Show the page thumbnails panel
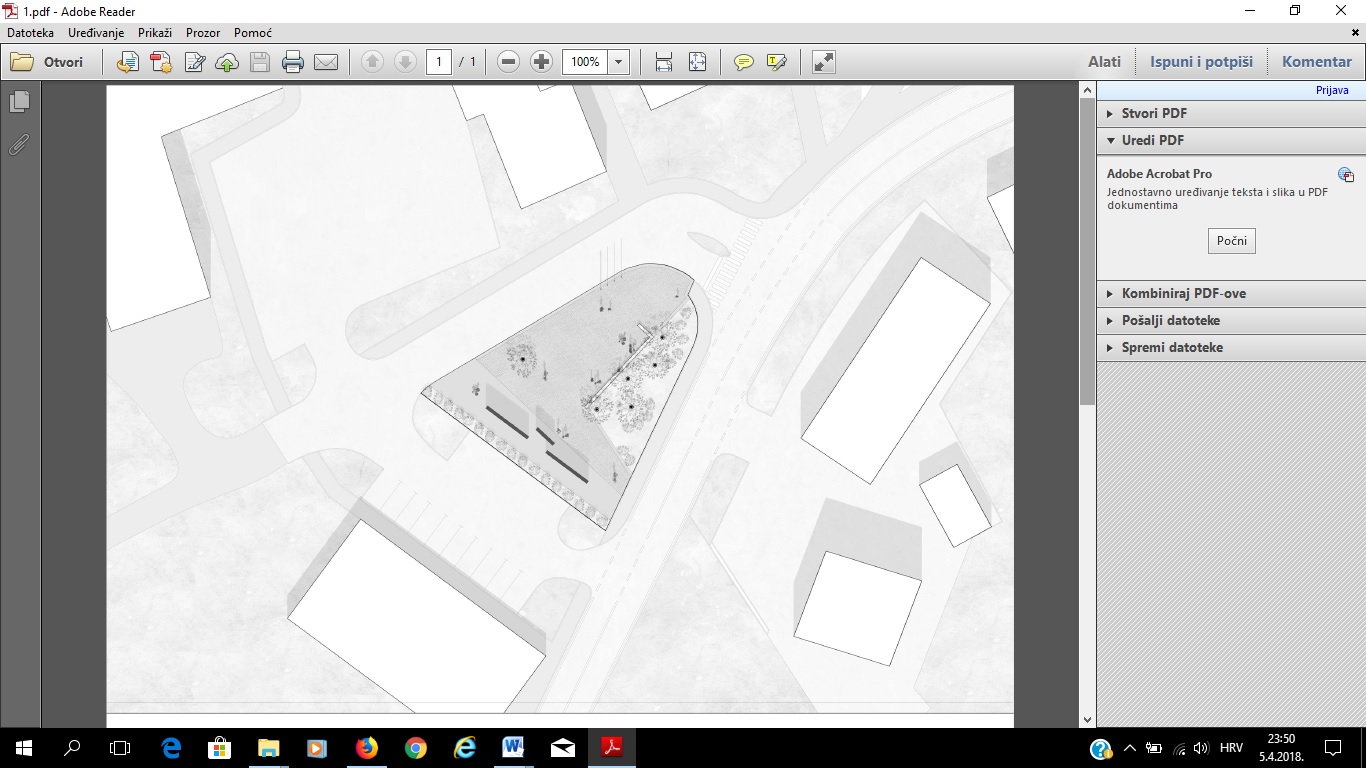This screenshot has width=1366, height=768. tap(19, 102)
